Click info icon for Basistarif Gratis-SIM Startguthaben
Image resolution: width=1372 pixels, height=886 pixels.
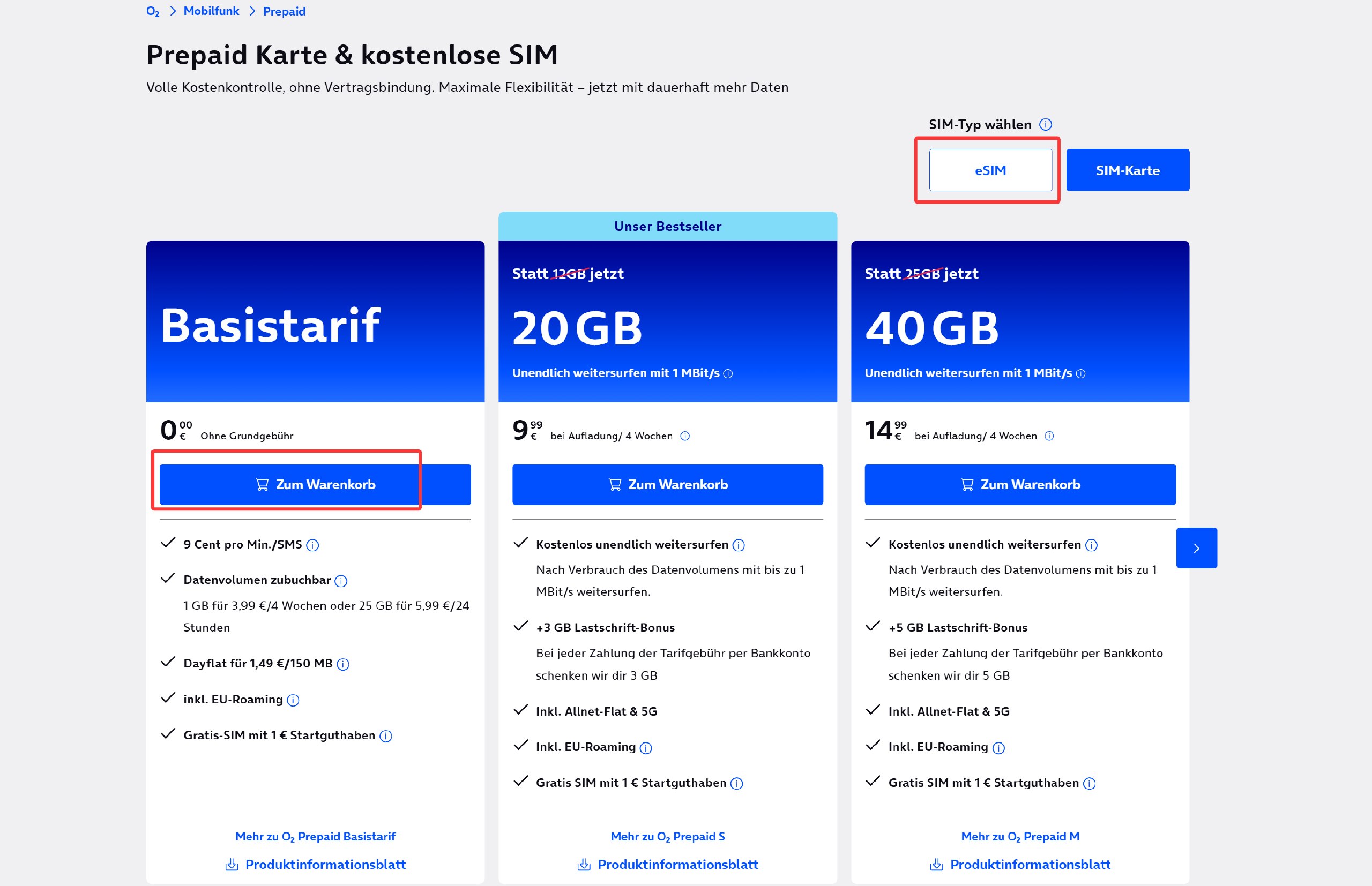point(385,737)
